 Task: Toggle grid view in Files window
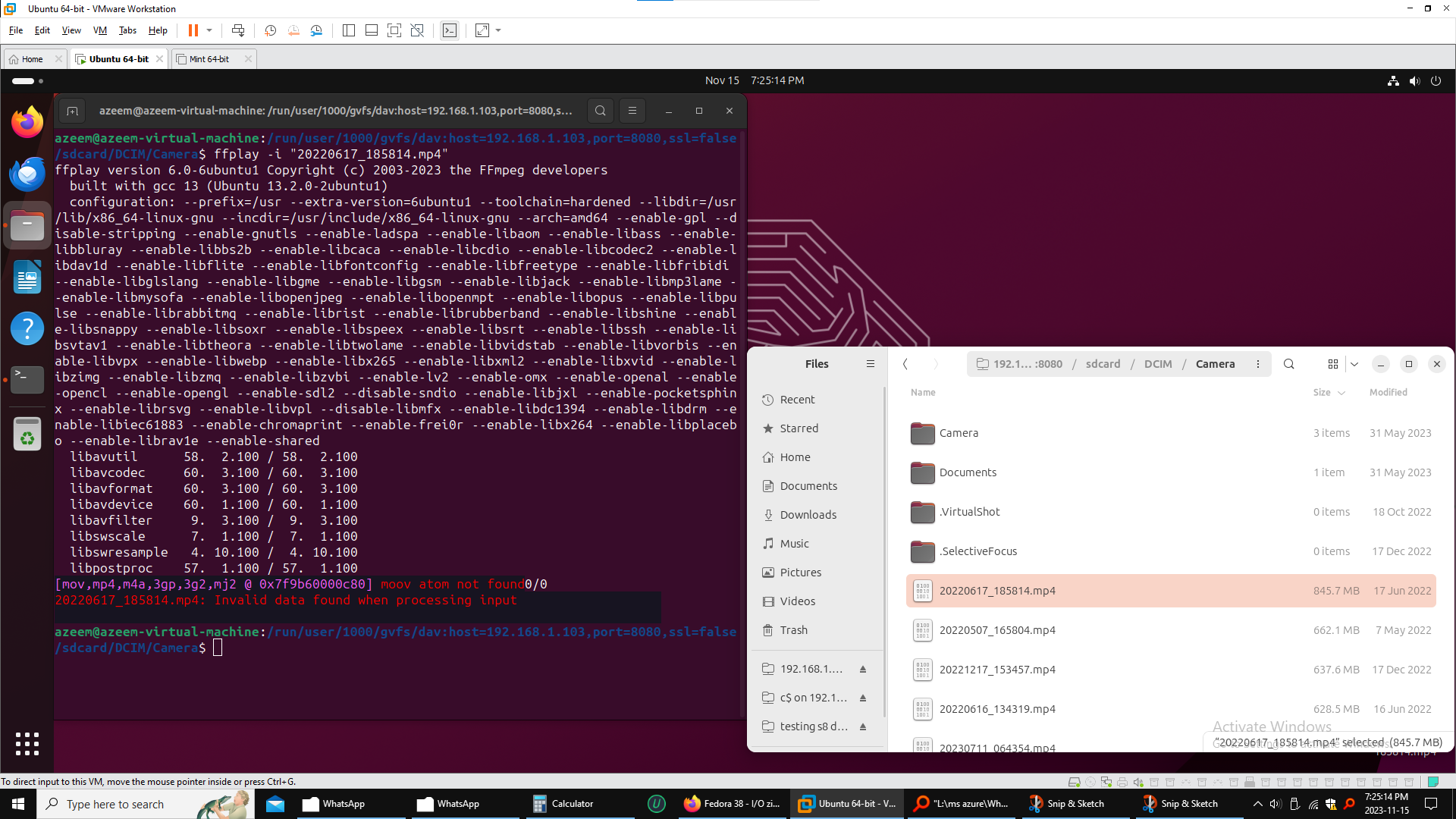tap(1332, 364)
